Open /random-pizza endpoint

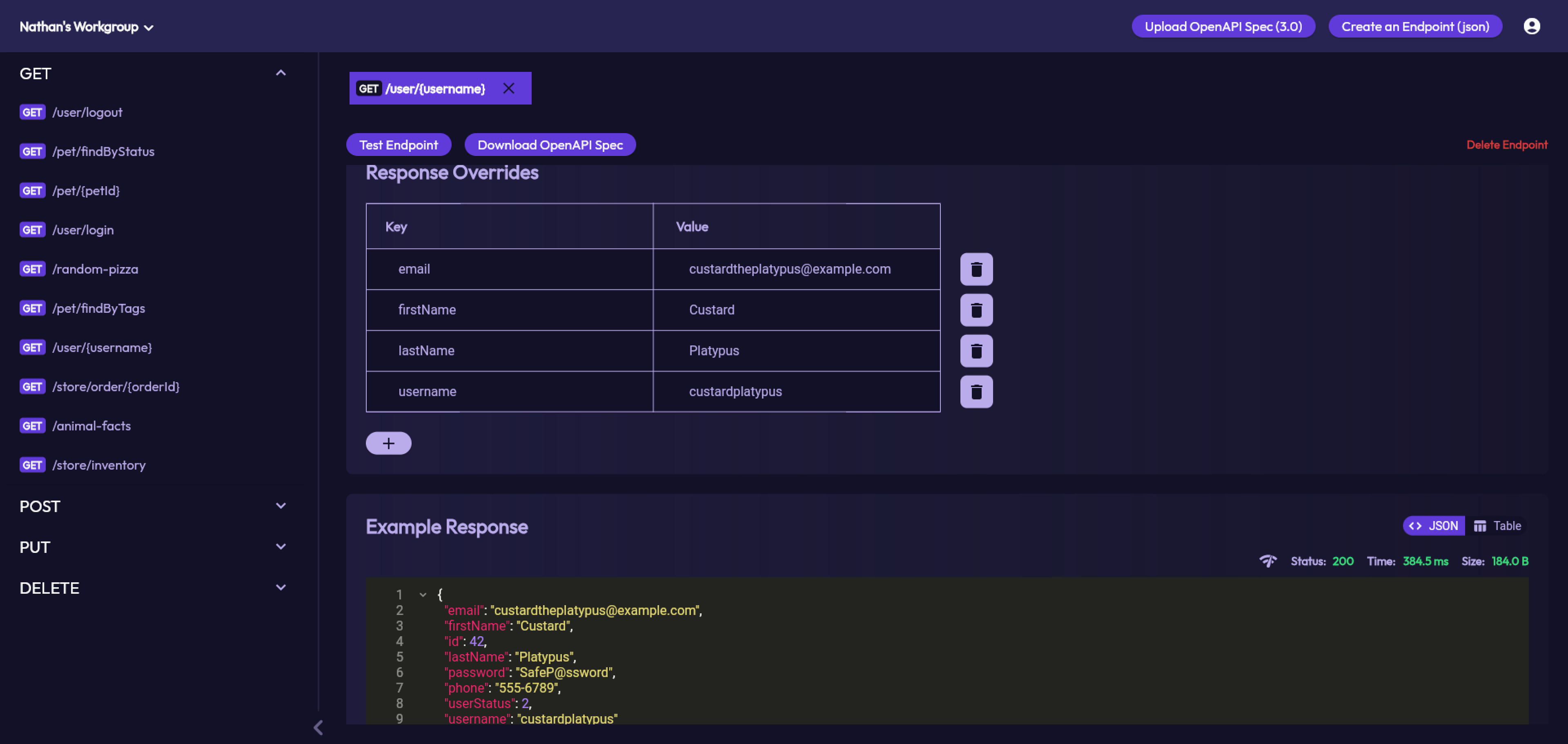(x=95, y=269)
